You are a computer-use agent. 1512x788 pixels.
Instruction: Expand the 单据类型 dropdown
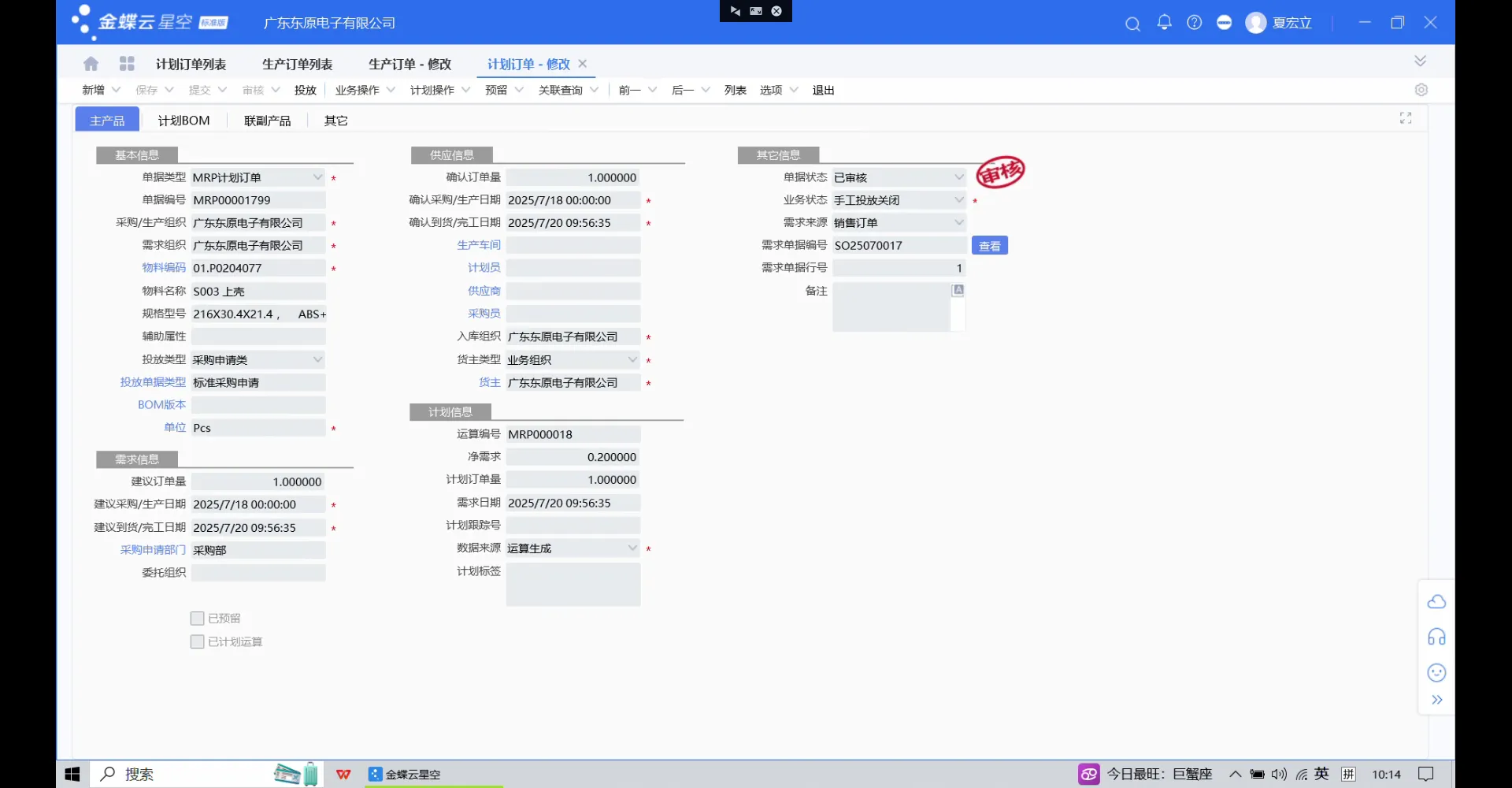317,177
